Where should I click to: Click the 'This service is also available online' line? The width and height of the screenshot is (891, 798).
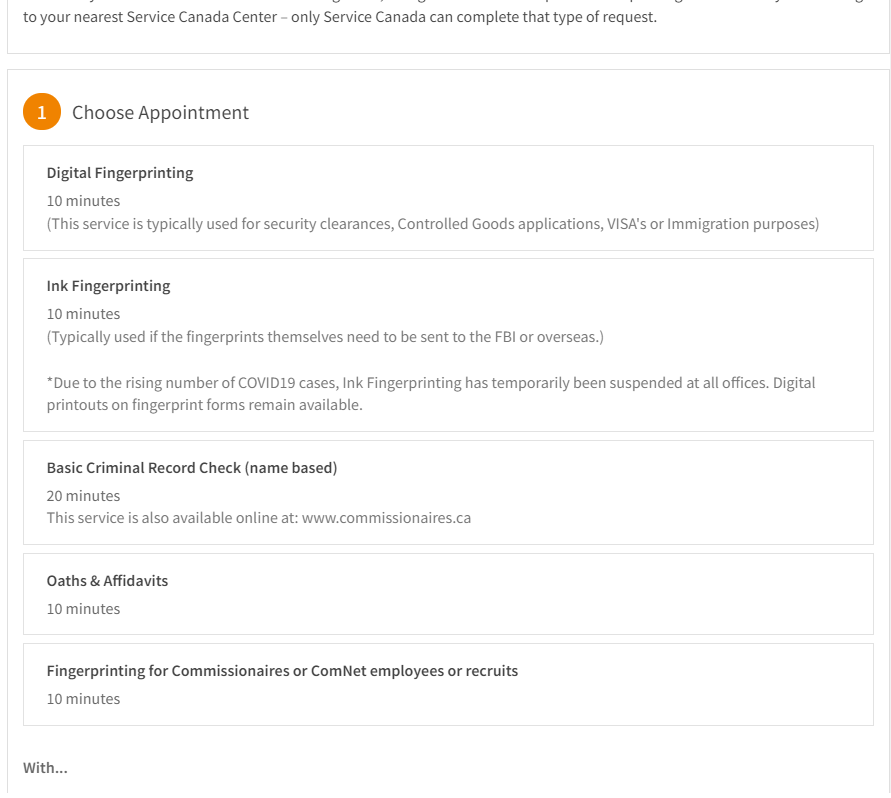259,518
